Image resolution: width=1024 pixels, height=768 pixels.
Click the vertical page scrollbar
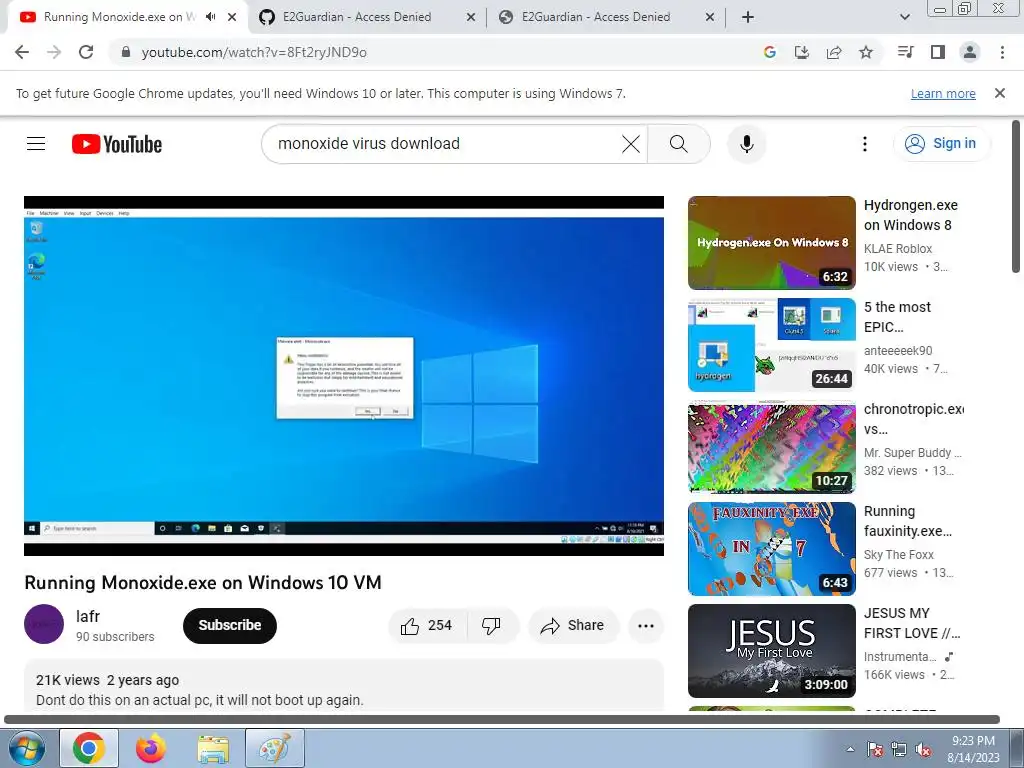click(1016, 196)
